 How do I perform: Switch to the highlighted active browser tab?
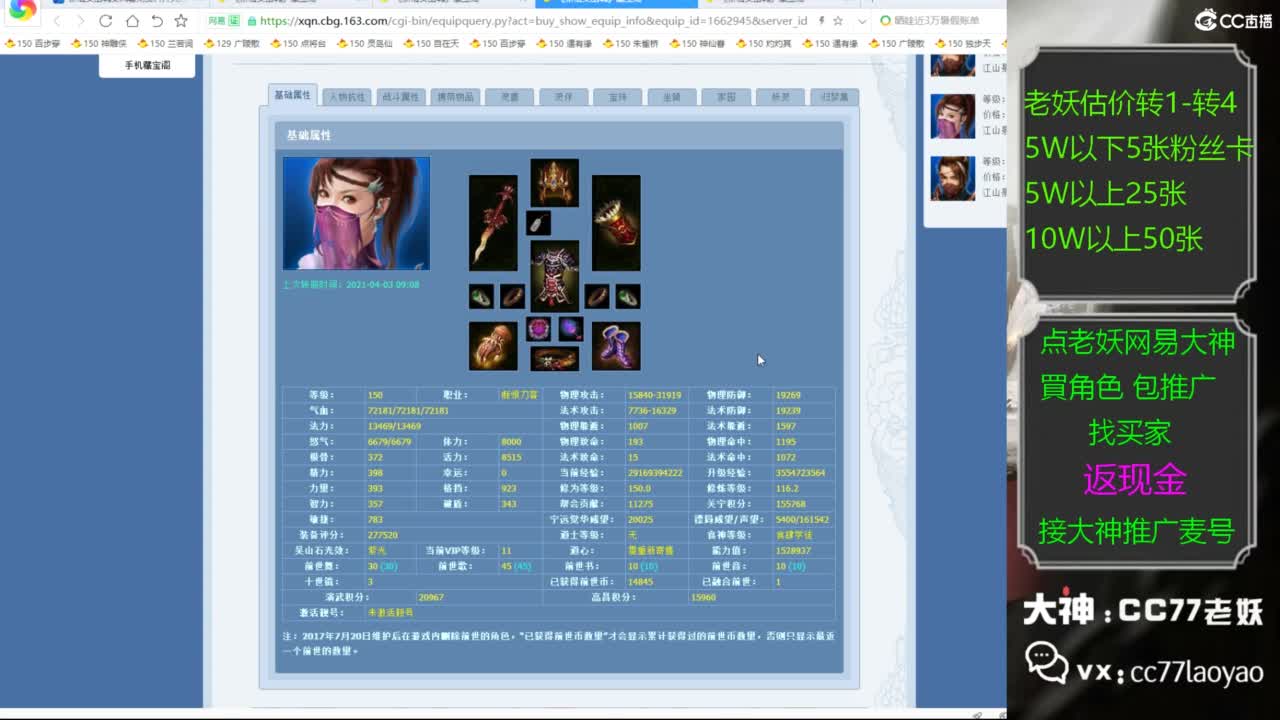click(616, 3)
